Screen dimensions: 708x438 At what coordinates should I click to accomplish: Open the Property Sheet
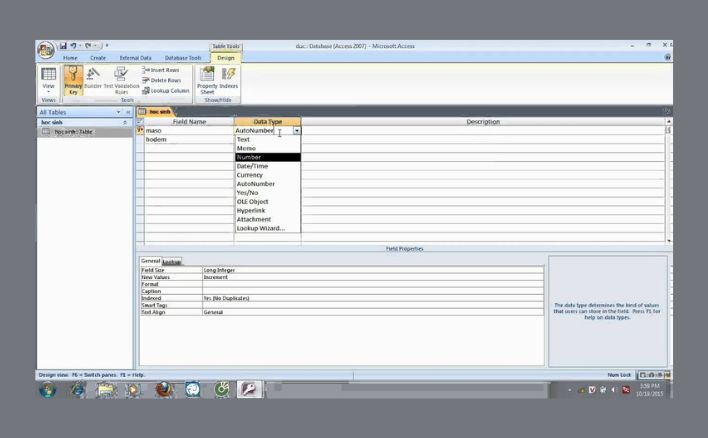click(207, 79)
